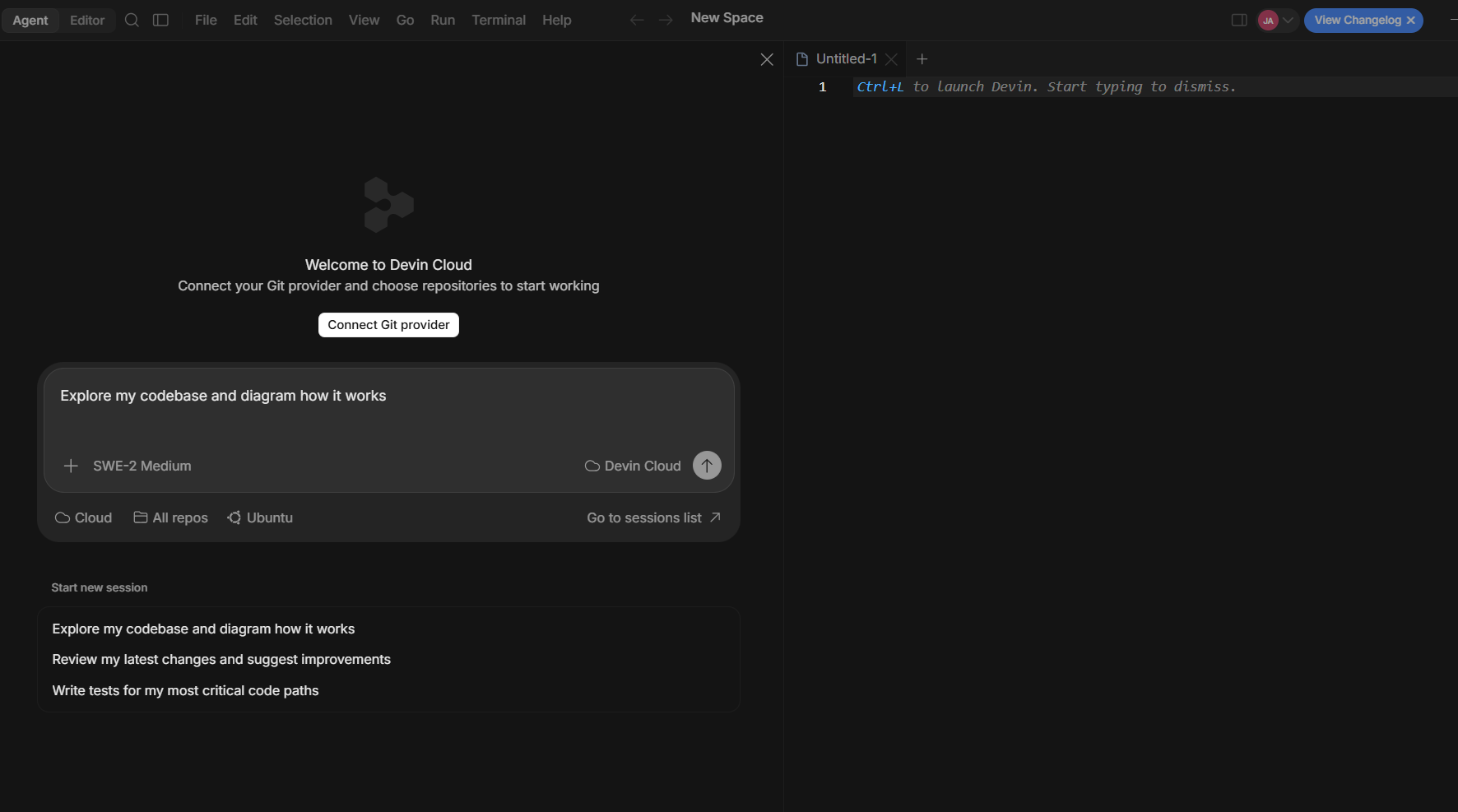
Task: Switch to Editor mode
Action: [x=87, y=21]
